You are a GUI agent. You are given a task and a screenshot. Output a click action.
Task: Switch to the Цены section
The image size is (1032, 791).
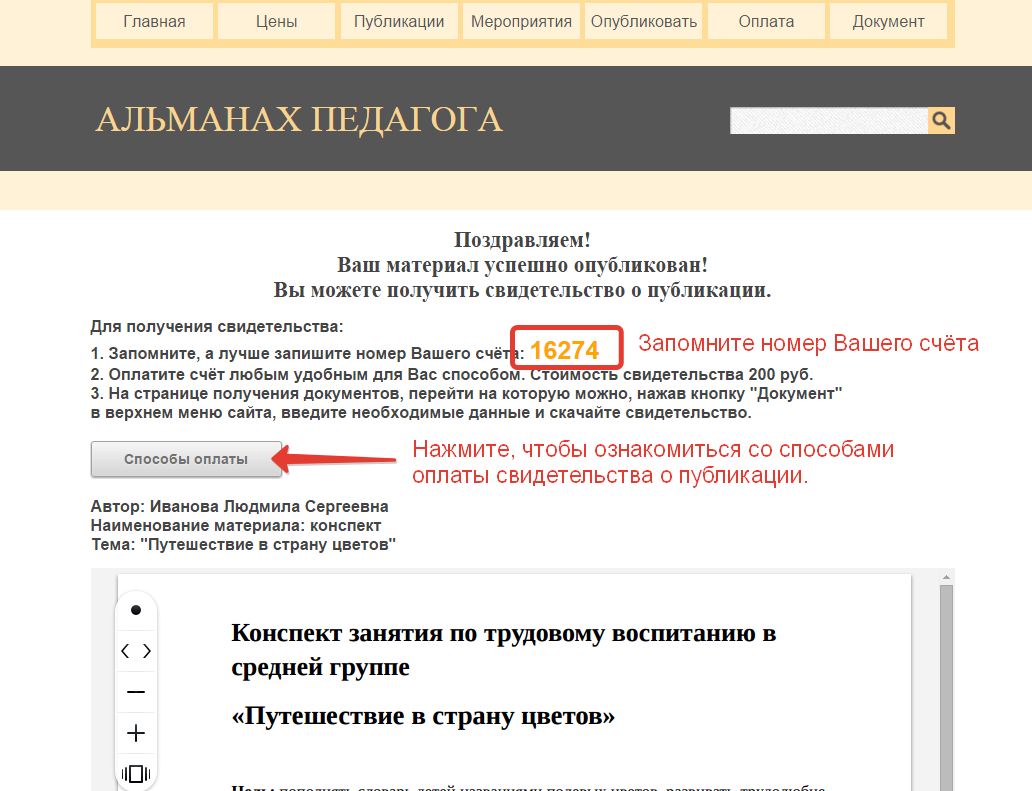point(276,21)
